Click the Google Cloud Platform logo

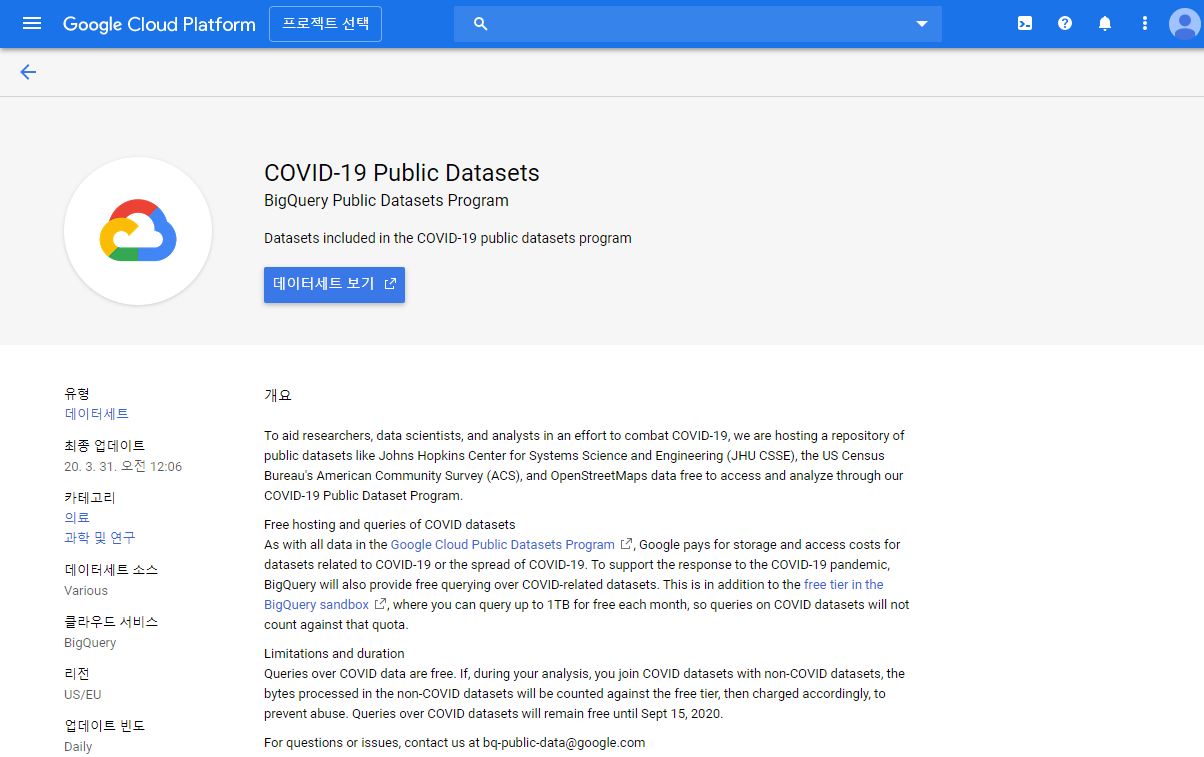click(159, 23)
